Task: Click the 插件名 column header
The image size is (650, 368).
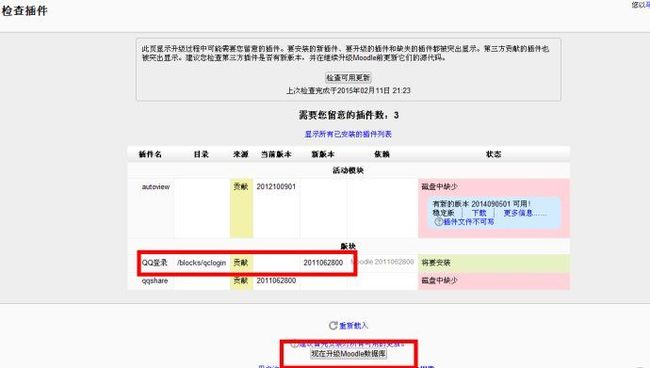Action: pos(150,154)
